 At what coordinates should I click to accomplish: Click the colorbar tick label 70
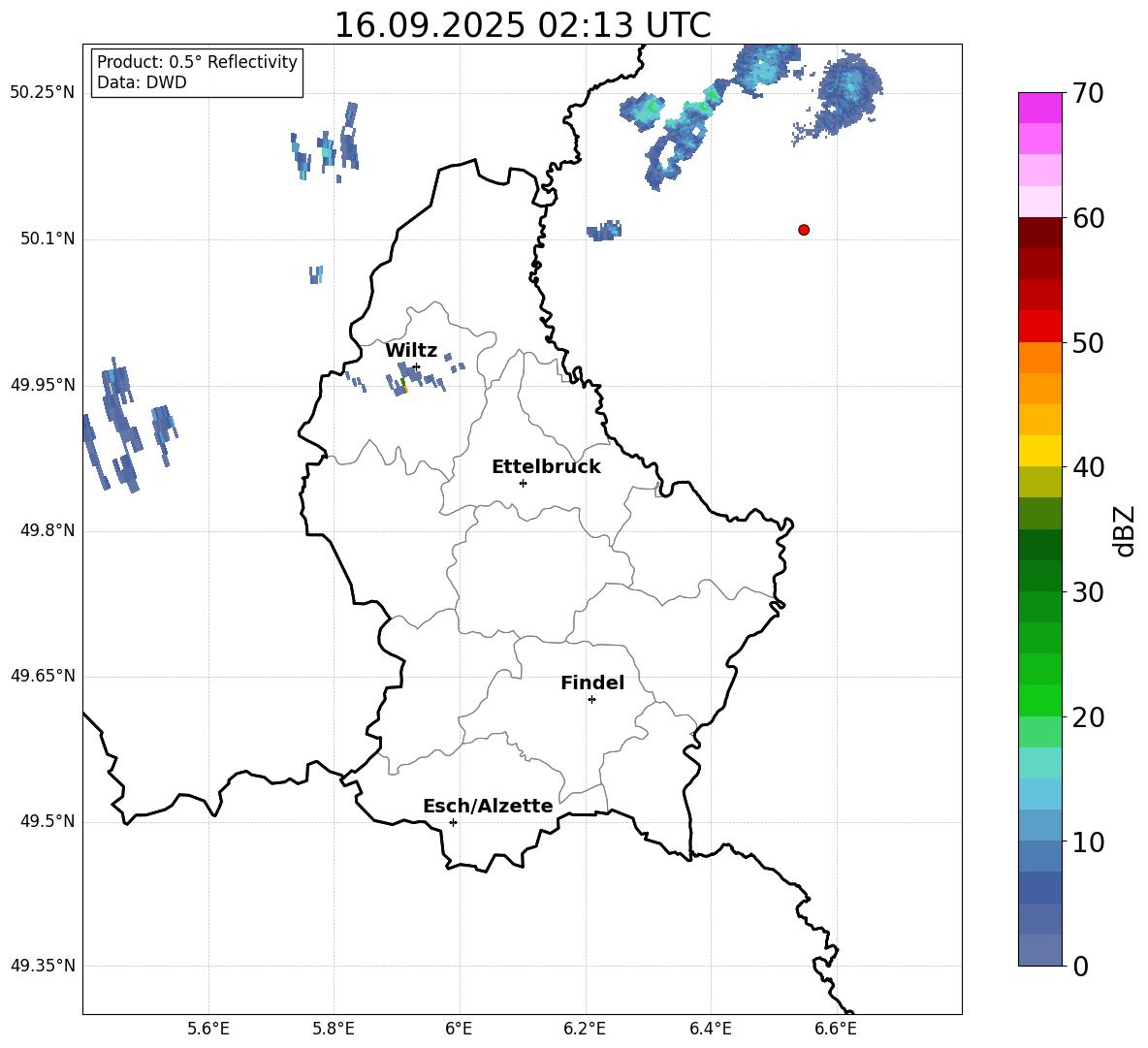[1088, 94]
